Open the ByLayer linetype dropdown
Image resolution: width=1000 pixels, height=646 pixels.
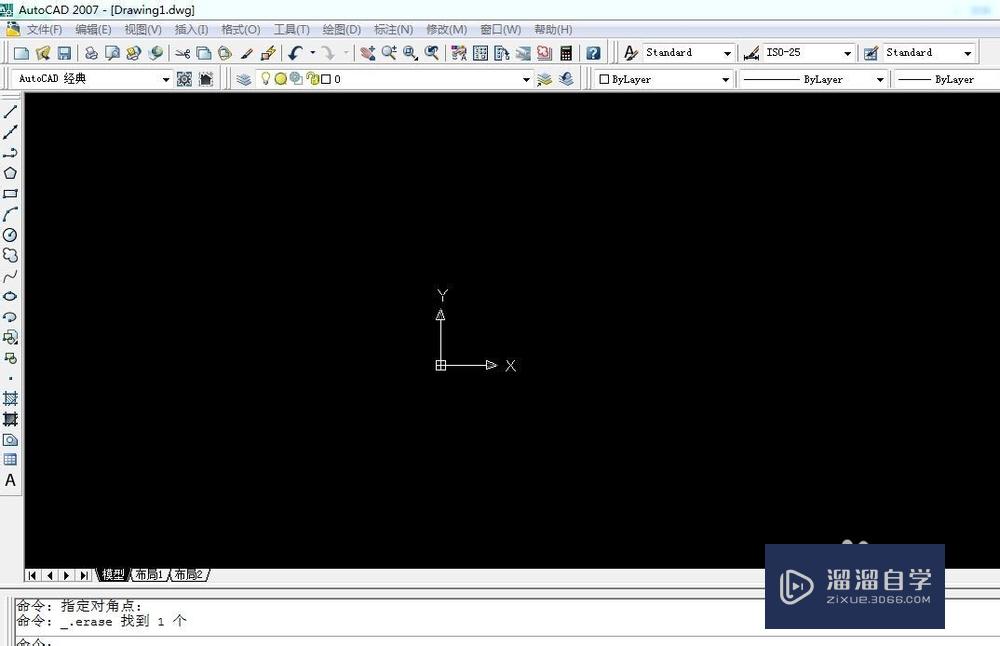(x=878, y=79)
